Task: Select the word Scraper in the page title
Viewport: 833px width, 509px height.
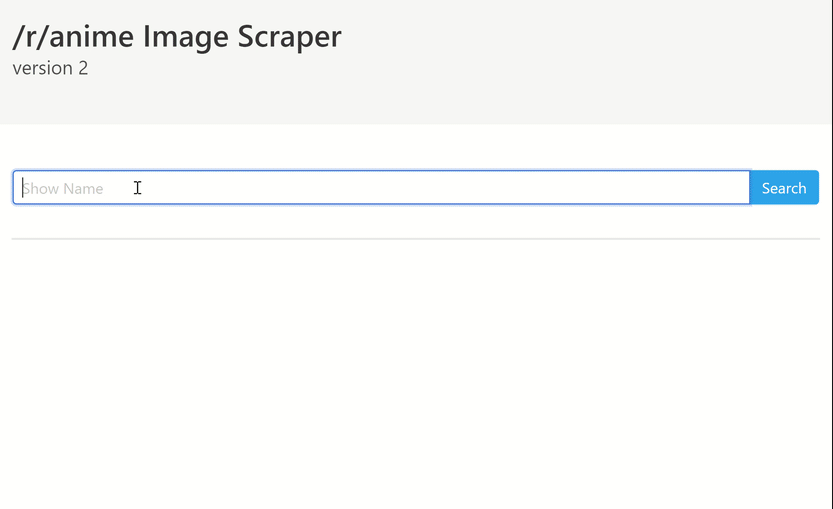Action: (x=289, y=37)
